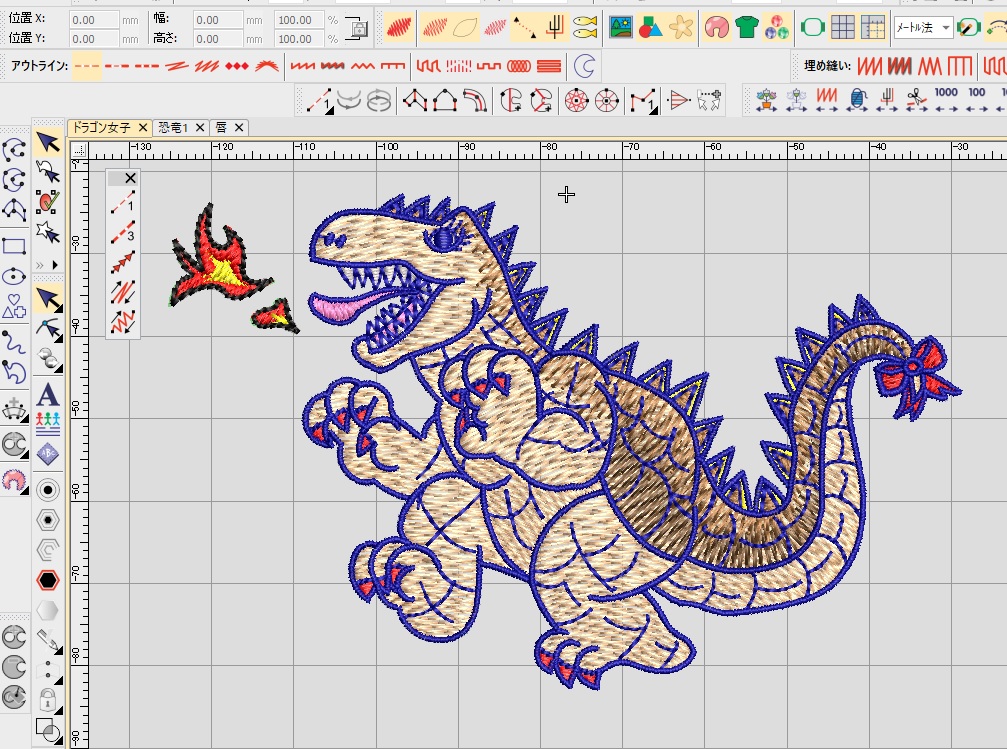Open the colored thread balls icon
This screenshot has width=1007, height=749.
click(776, 28)
